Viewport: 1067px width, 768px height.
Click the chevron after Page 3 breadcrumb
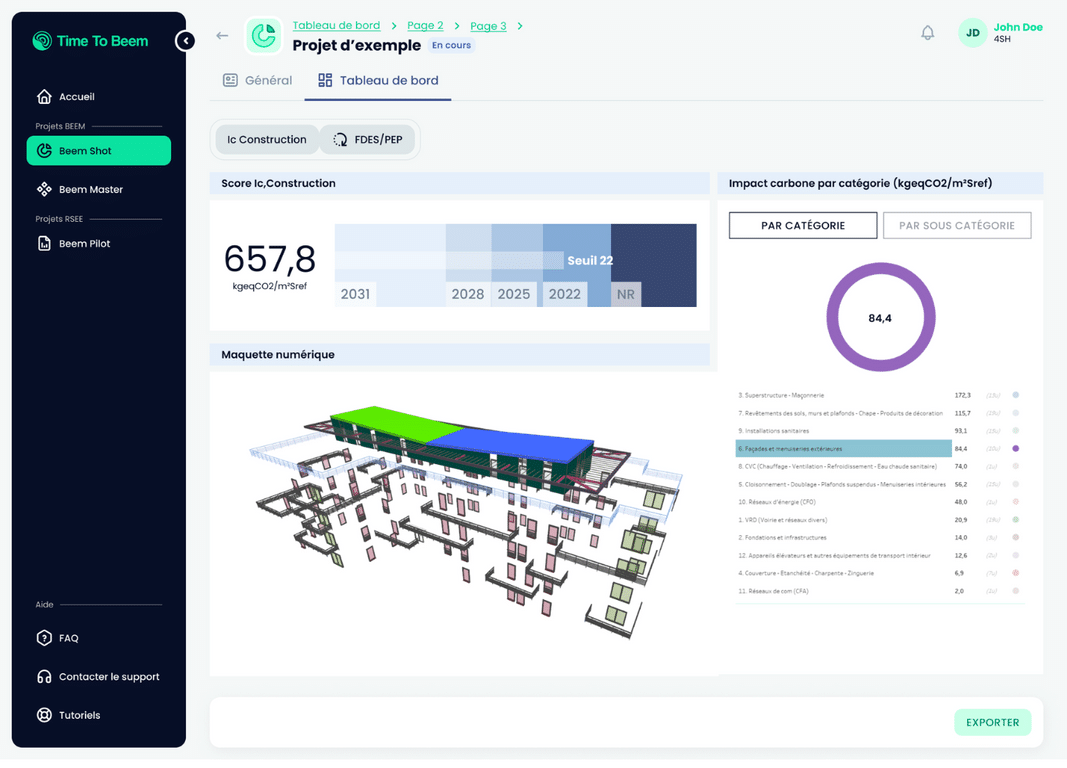click(x=520, y=26)
